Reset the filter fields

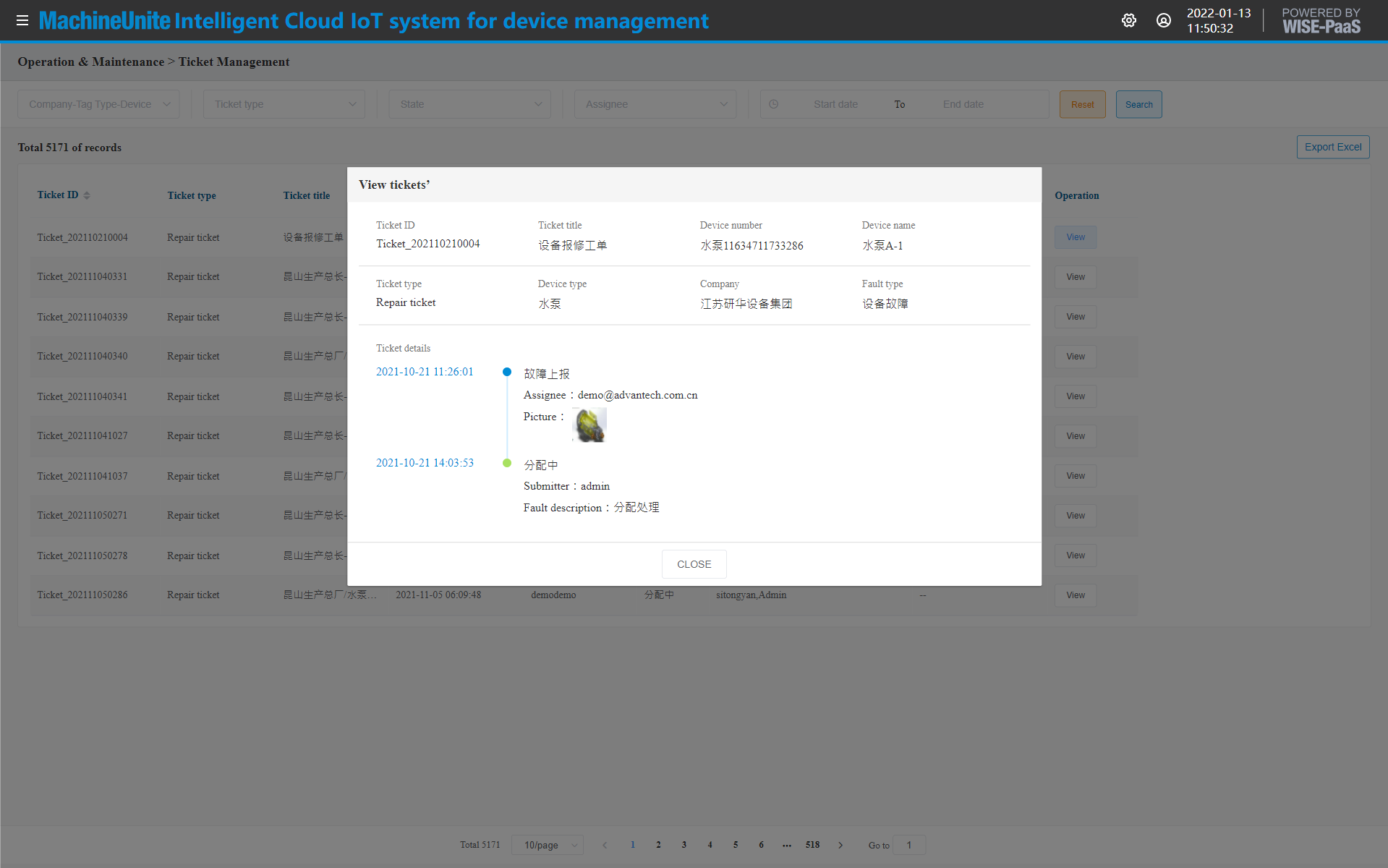coord(1082,104)
